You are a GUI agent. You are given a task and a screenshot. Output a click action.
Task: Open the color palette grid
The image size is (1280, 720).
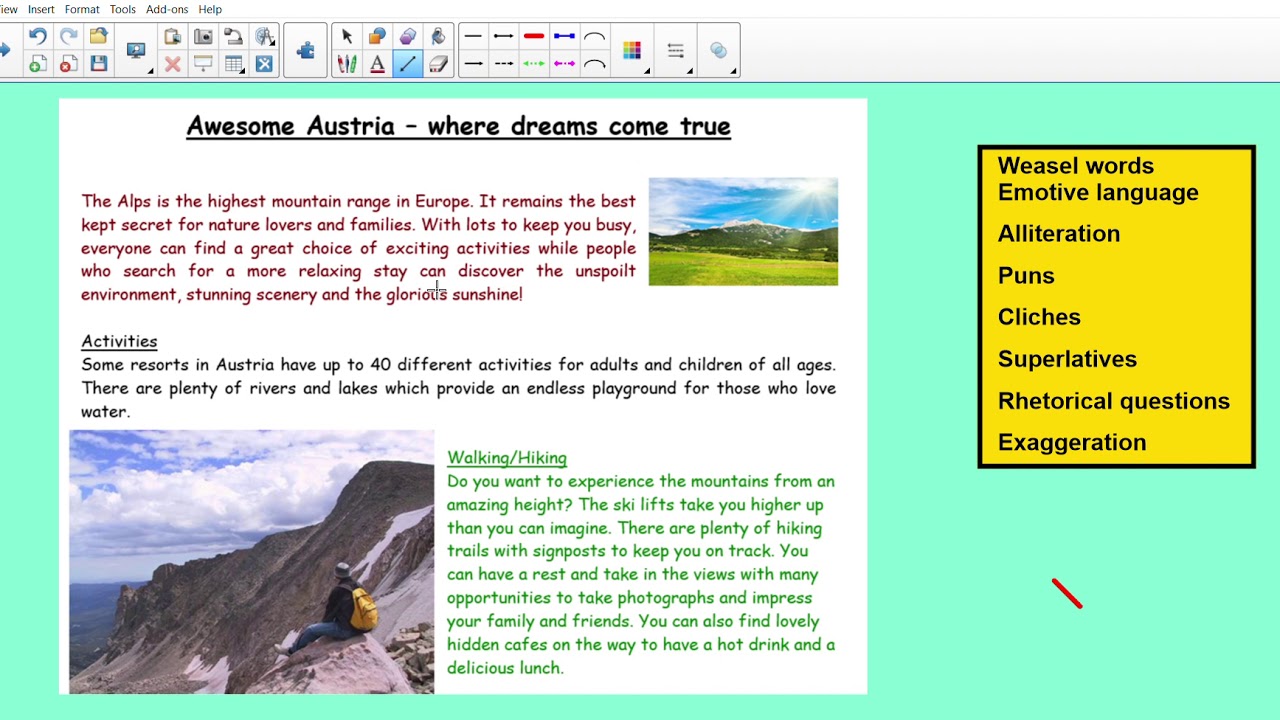(632, 51)
